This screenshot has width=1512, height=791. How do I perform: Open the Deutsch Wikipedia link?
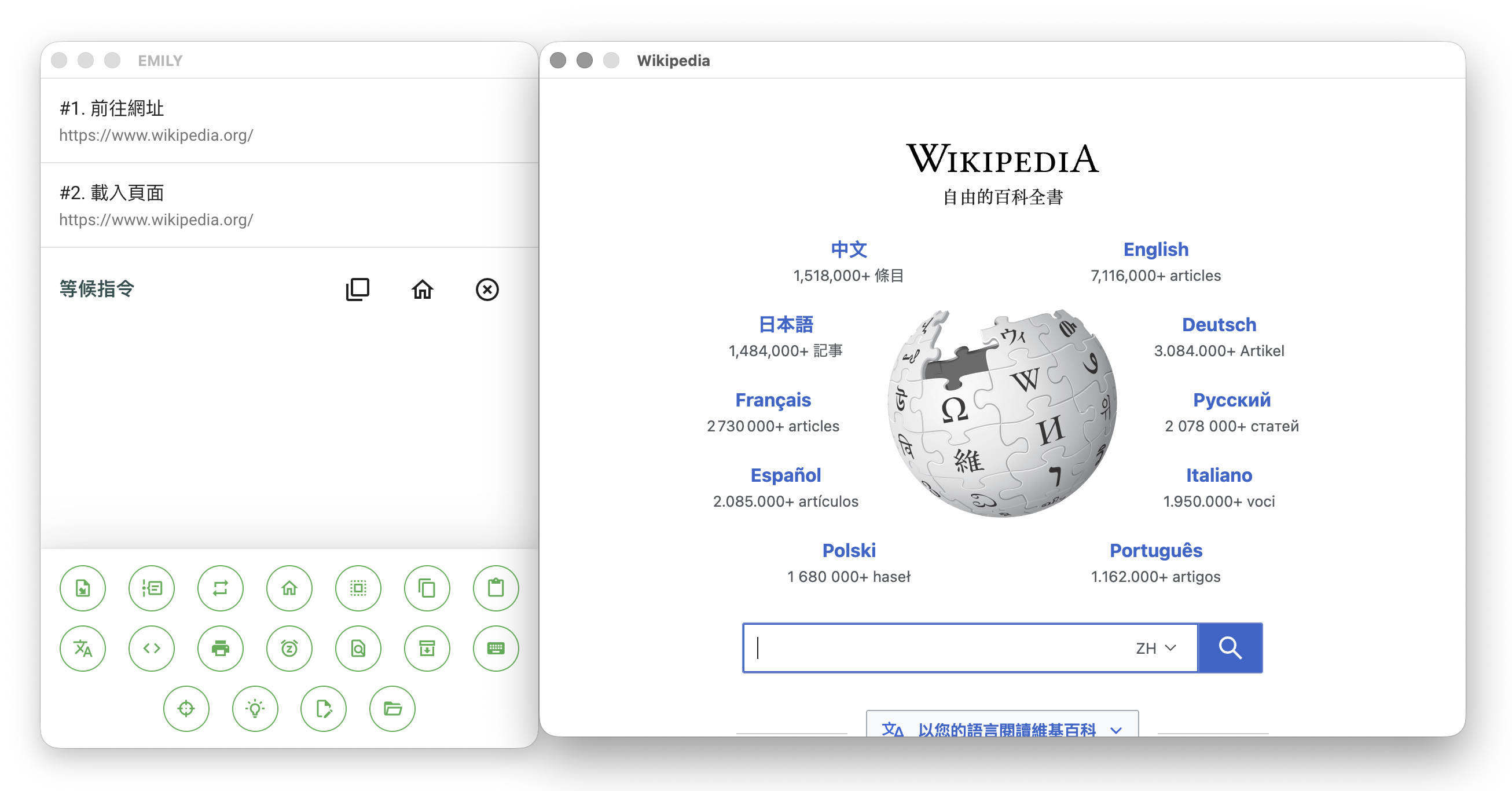1219,325
